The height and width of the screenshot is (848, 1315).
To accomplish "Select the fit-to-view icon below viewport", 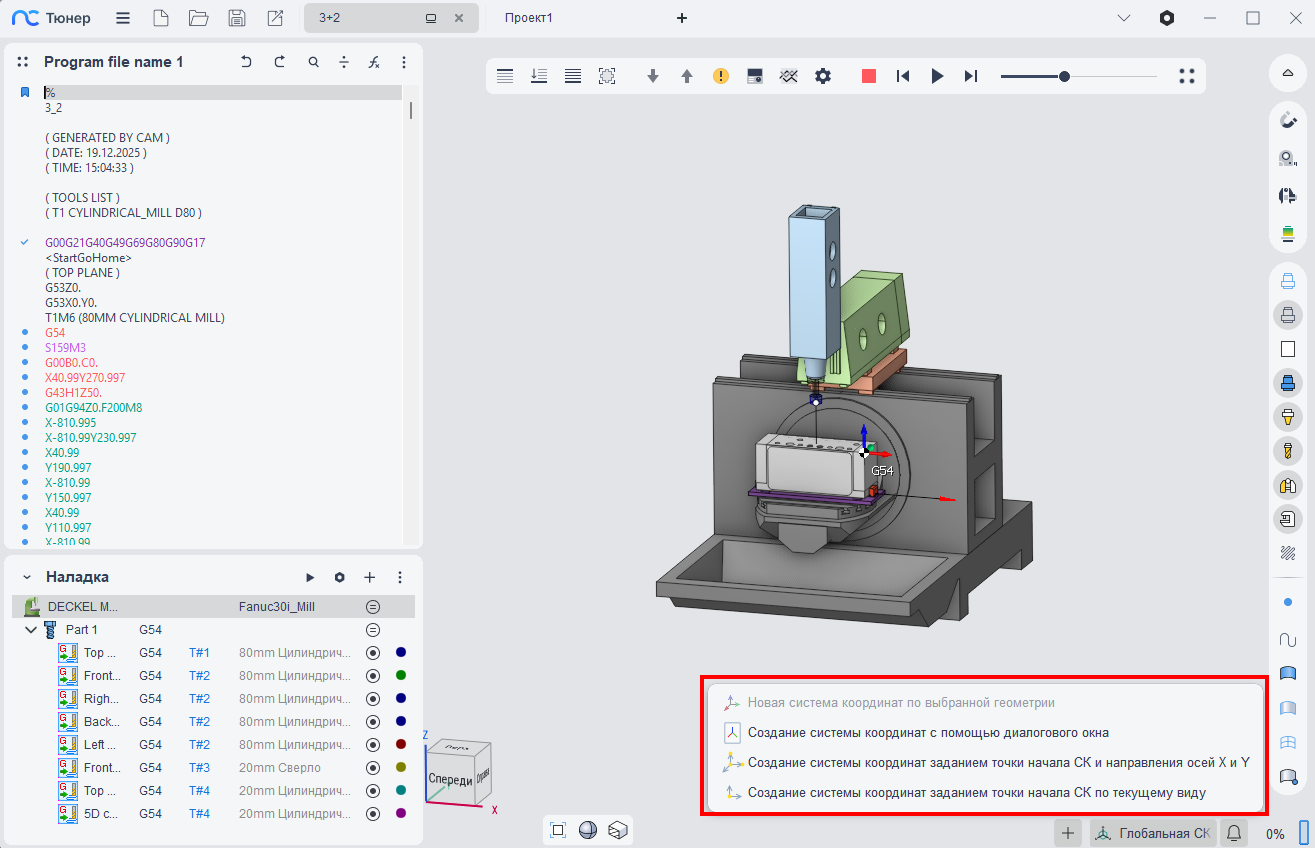I will tap(558, 829).
